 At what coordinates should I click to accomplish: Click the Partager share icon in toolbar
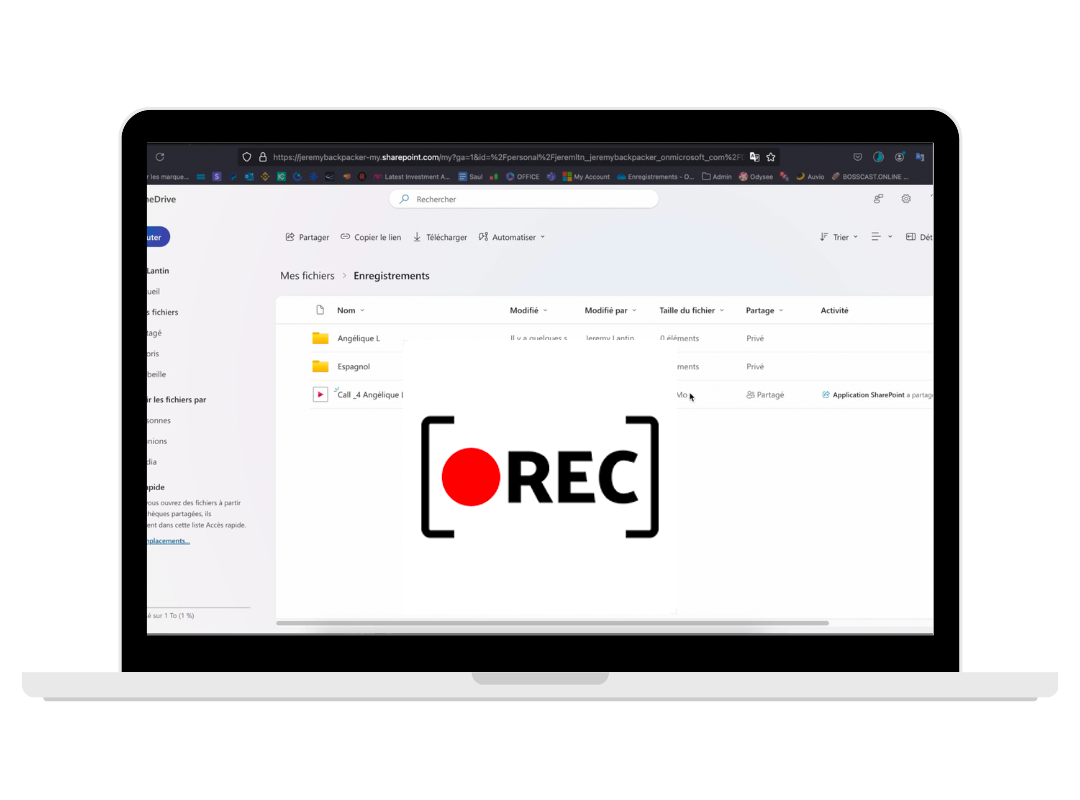(x=290, y=237)
